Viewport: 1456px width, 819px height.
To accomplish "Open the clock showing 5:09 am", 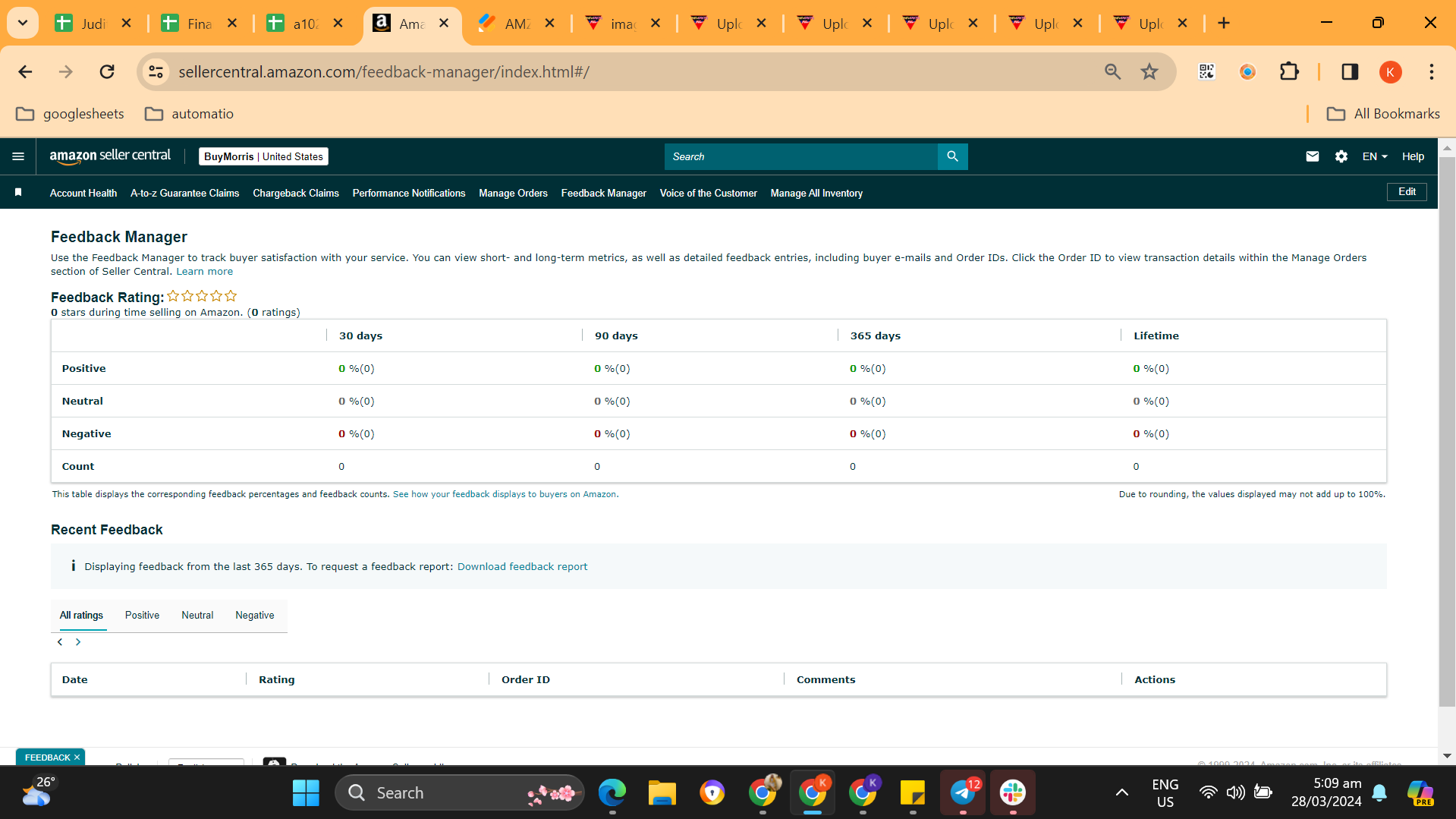I will pyautogui.click(x=1326, y=792).
